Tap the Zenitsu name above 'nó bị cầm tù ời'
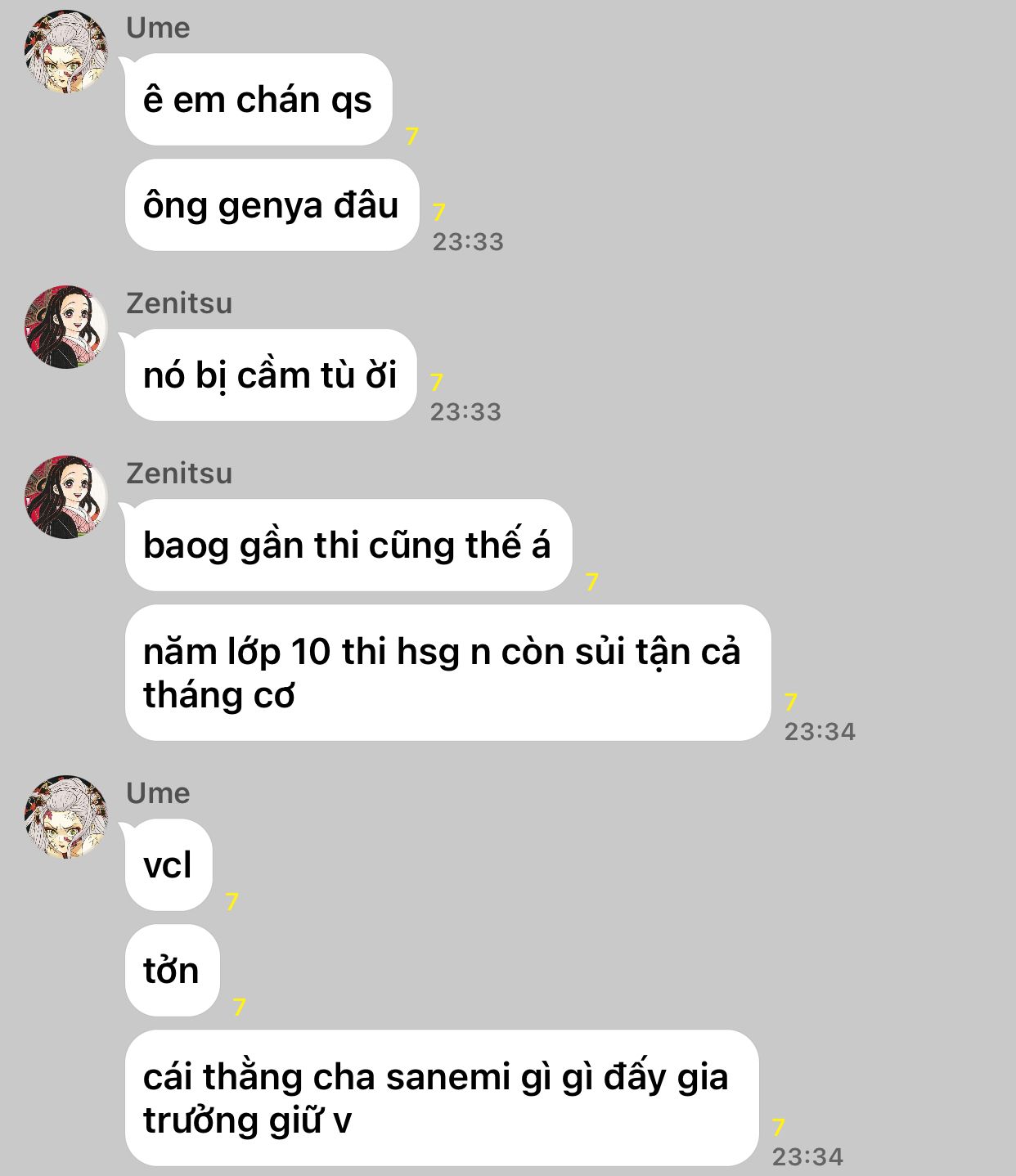This screenshot has height=1176, width=1016. (179, 303)
